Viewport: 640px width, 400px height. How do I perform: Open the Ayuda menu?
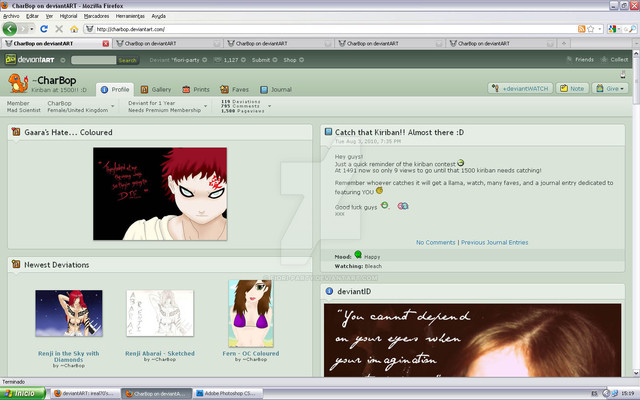[158, 16]
